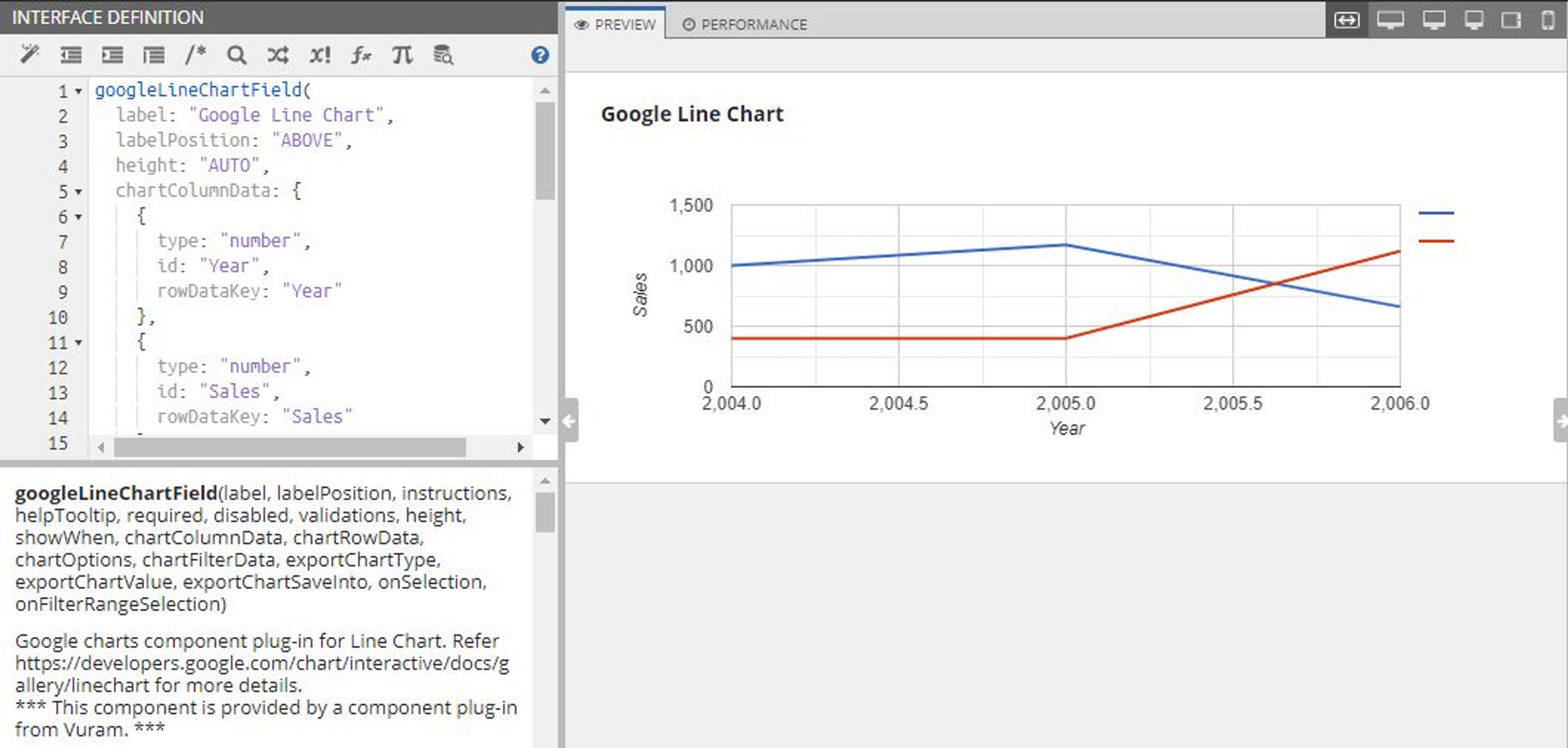The height and width of the screenshot is (748, 1568).
Task: Click the 2,005.0 x-axis tick label
Action: point(1065,404)
